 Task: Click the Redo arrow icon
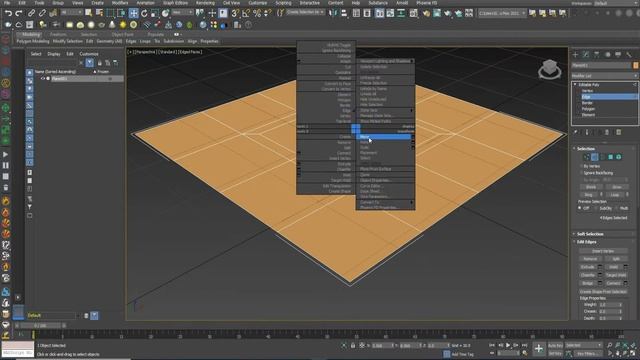point(18,13)
